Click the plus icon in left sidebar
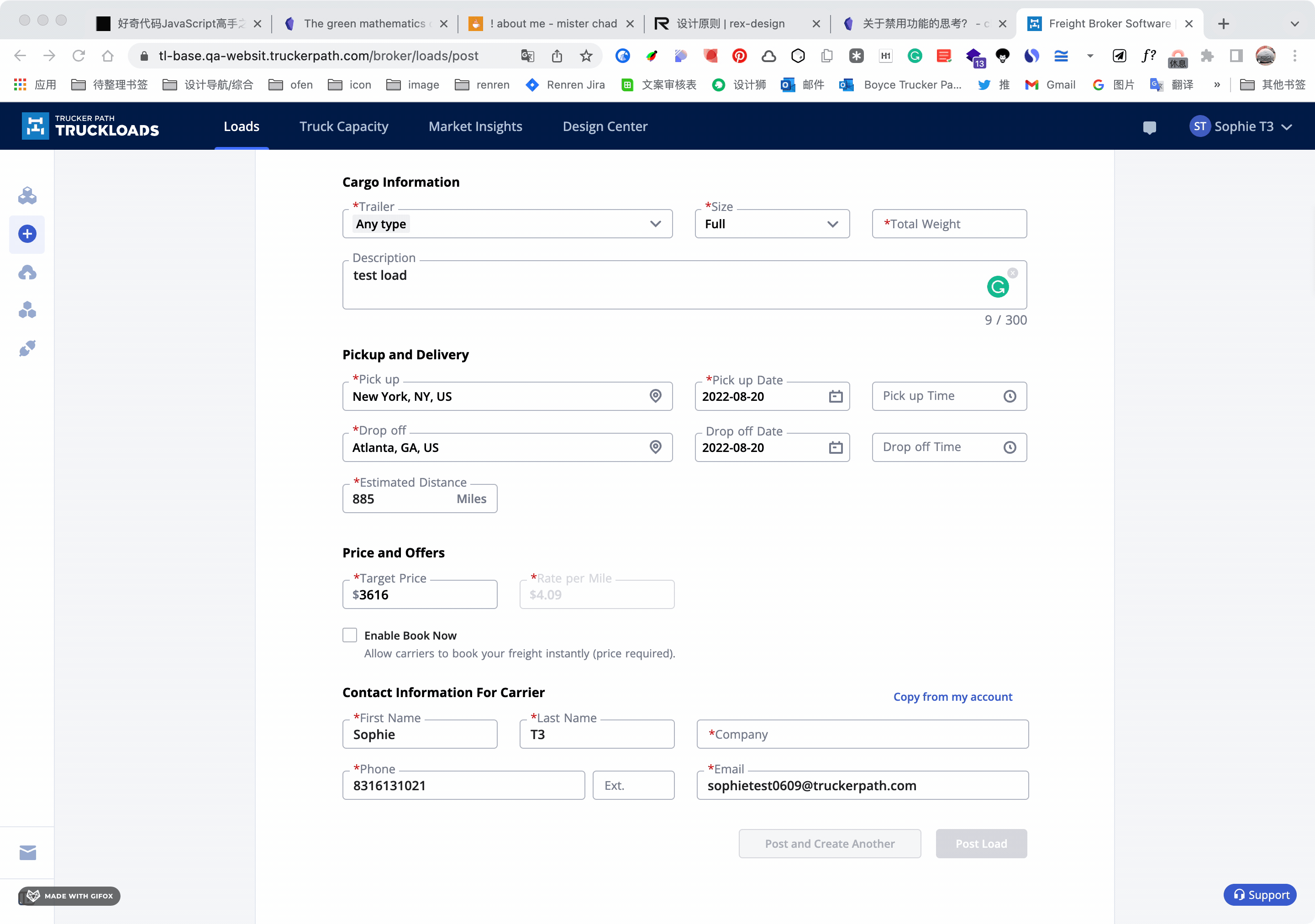1315x924 pixels. 27,234
